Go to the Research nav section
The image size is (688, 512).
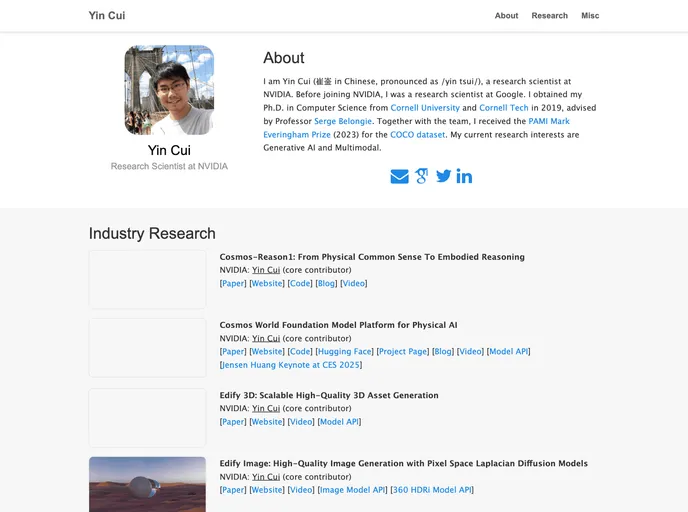pyautogui.click(x=549, y=16)
